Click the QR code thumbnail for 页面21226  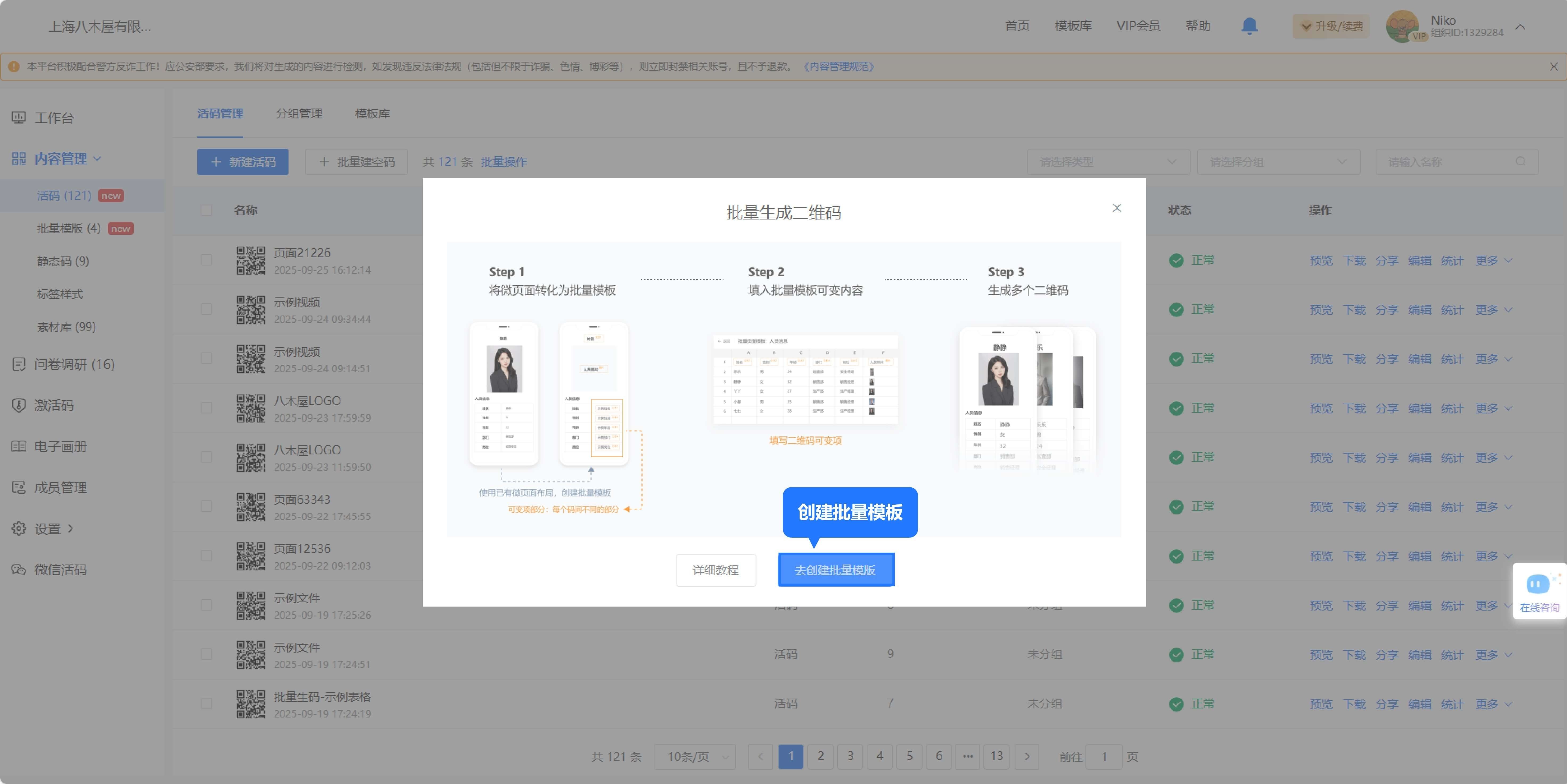pos(251,261)
